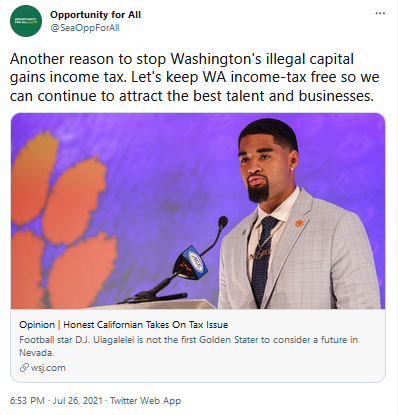Viewport: 398px width, 415px height.
Task: Click the tweet text about capital gains tax
Action: click(195, 77)
